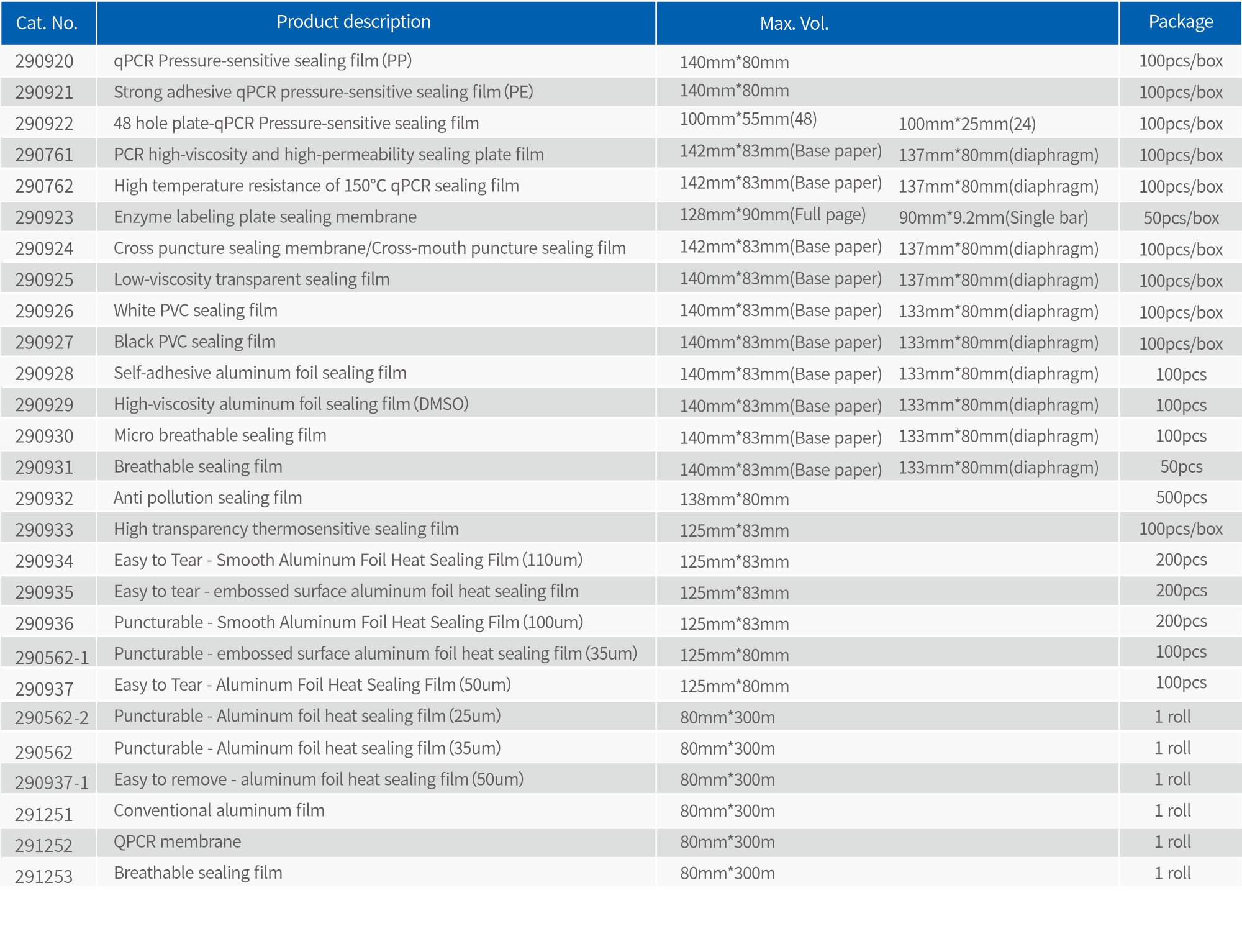Select catalog number 290929
Screen dimensions: 1242x952
(x=44, y=405)
